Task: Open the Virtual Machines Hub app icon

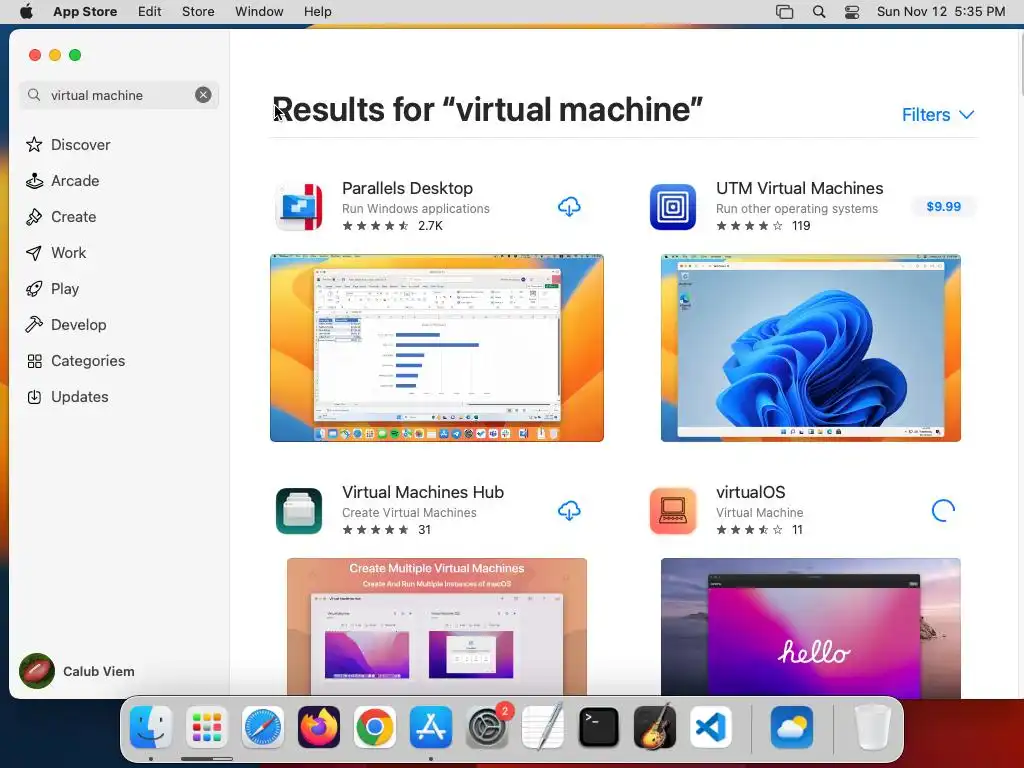Action: pos(299,511)
